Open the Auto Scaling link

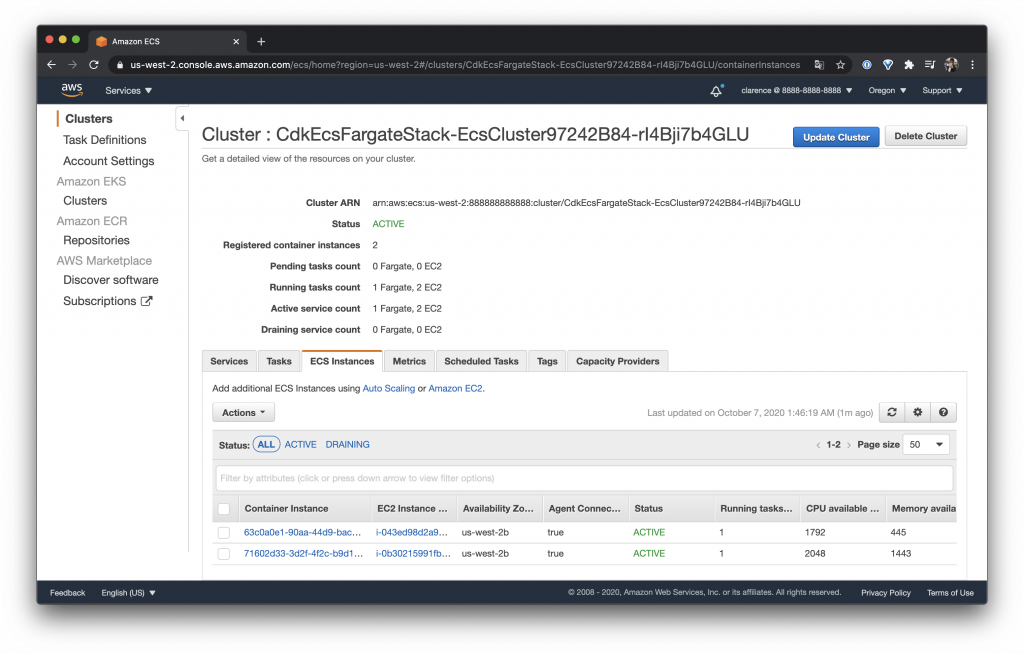tap(389, 389)
